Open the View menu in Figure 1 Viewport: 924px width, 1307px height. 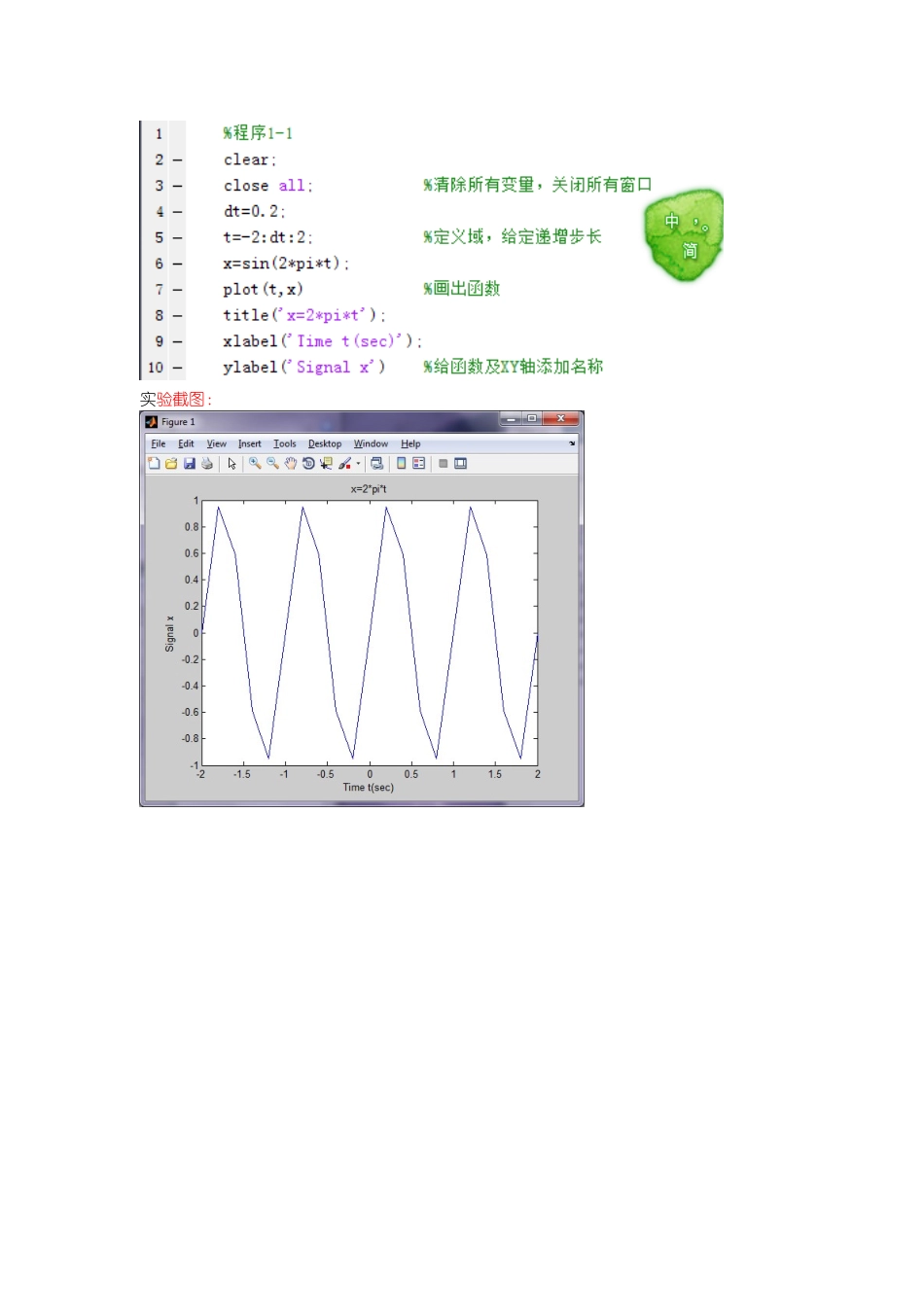(216, 443)
